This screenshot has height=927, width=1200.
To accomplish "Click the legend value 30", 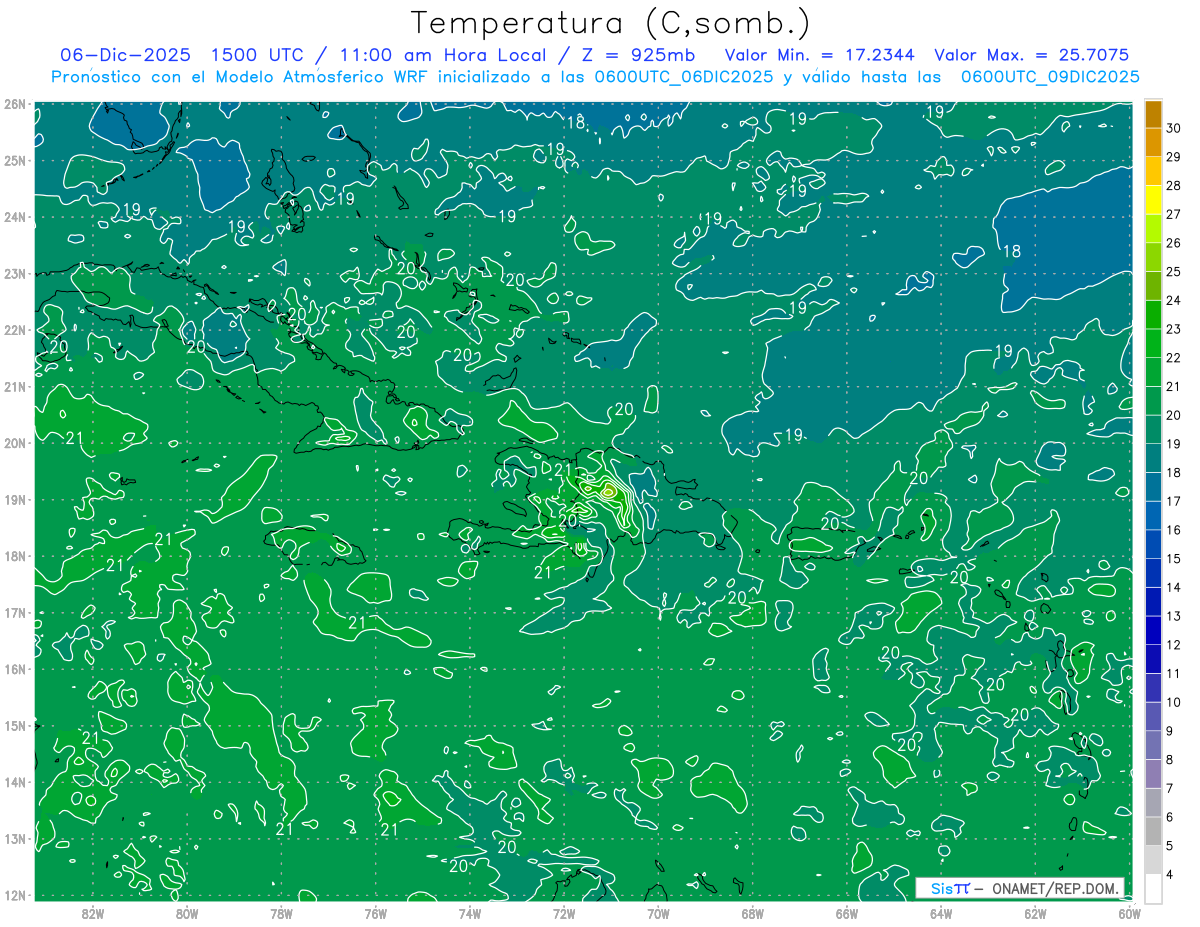I will click(x=1174, y=128).
